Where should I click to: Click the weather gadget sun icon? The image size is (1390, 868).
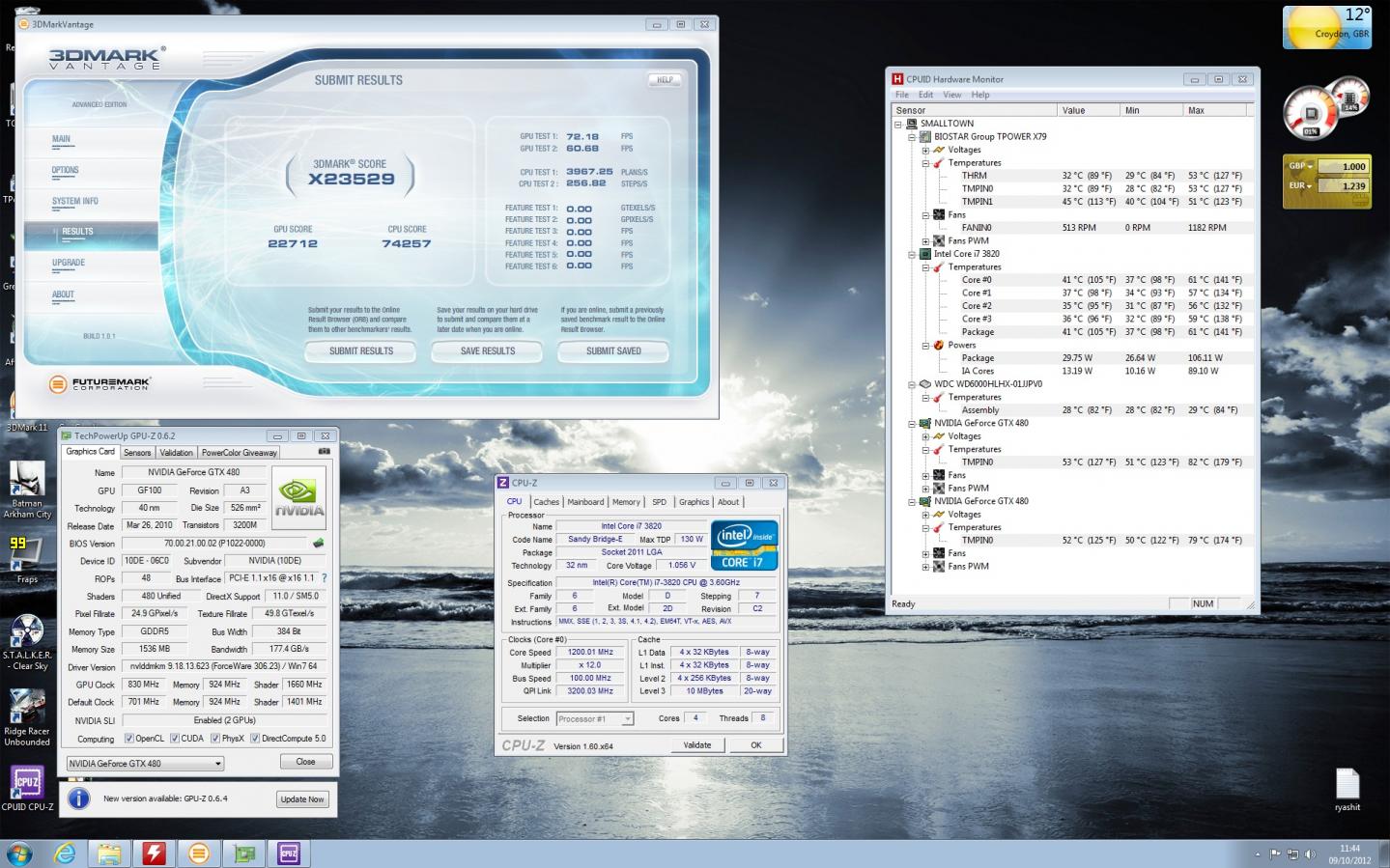click(1313, 27)
